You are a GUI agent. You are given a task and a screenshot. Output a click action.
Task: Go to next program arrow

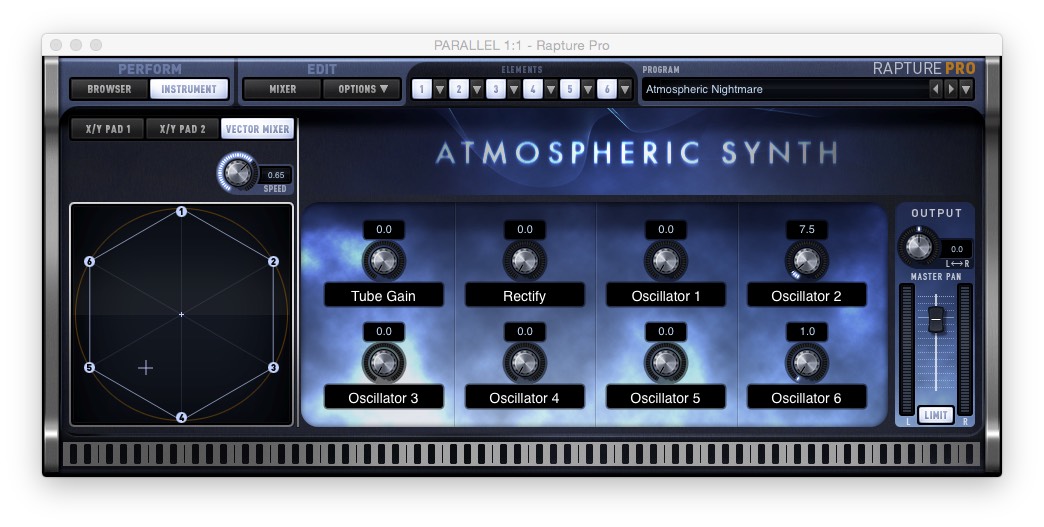951,88
